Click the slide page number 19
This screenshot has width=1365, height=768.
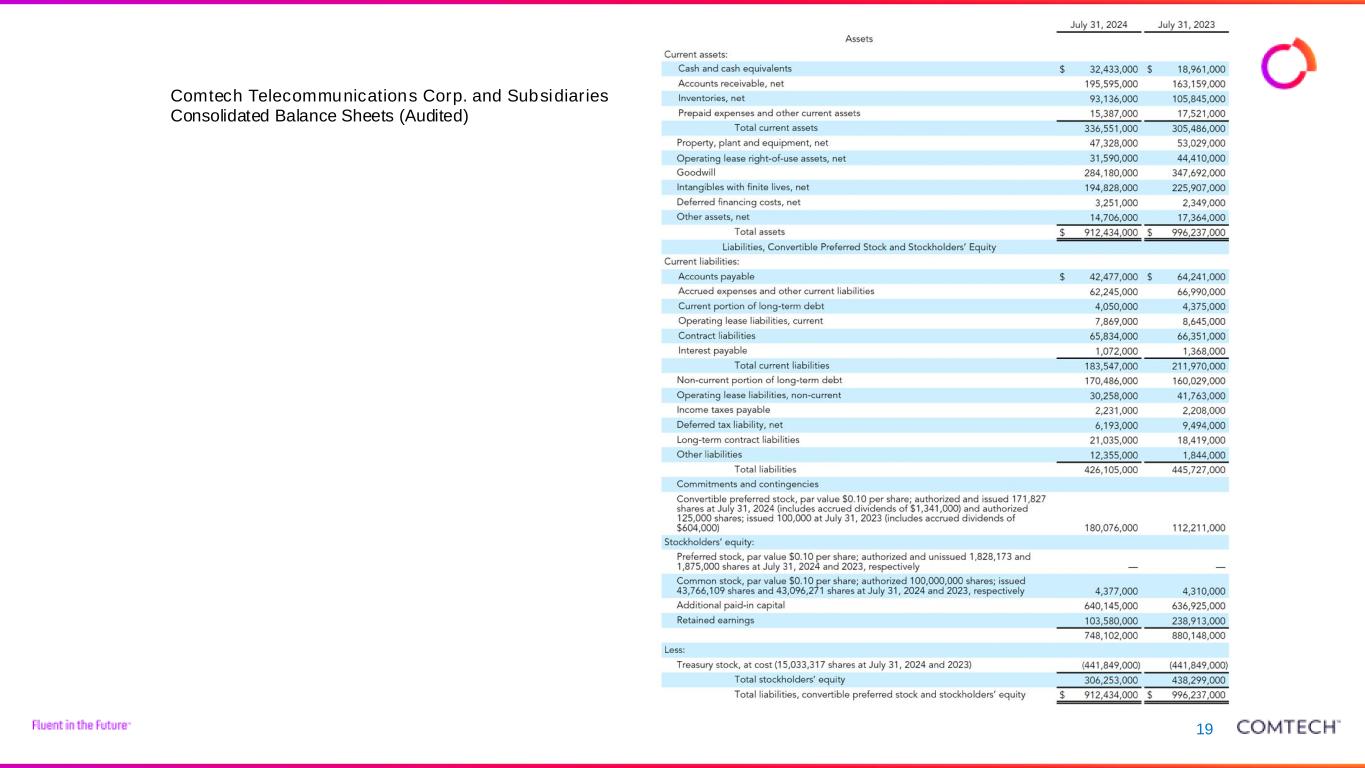1204,729
